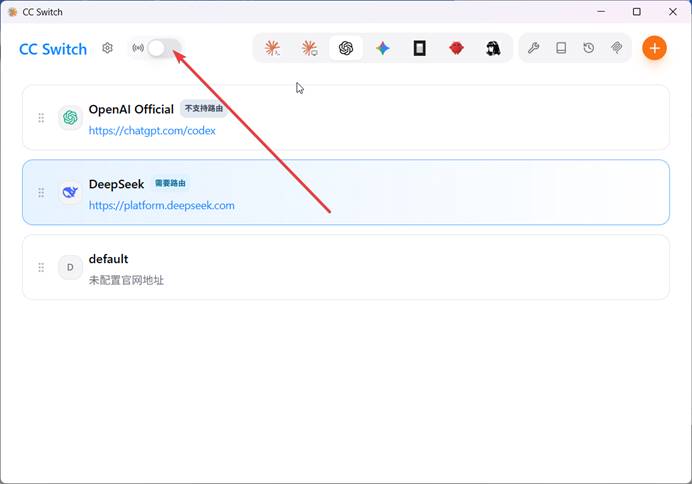
Task: Maximize the CC Switch window
Action: (x=637, y=11)
